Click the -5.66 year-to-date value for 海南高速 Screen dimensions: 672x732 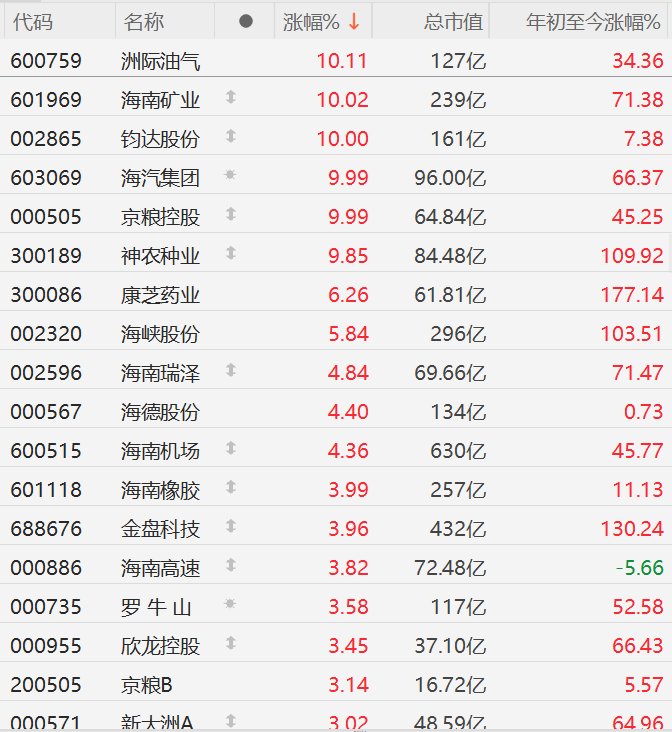638,567
